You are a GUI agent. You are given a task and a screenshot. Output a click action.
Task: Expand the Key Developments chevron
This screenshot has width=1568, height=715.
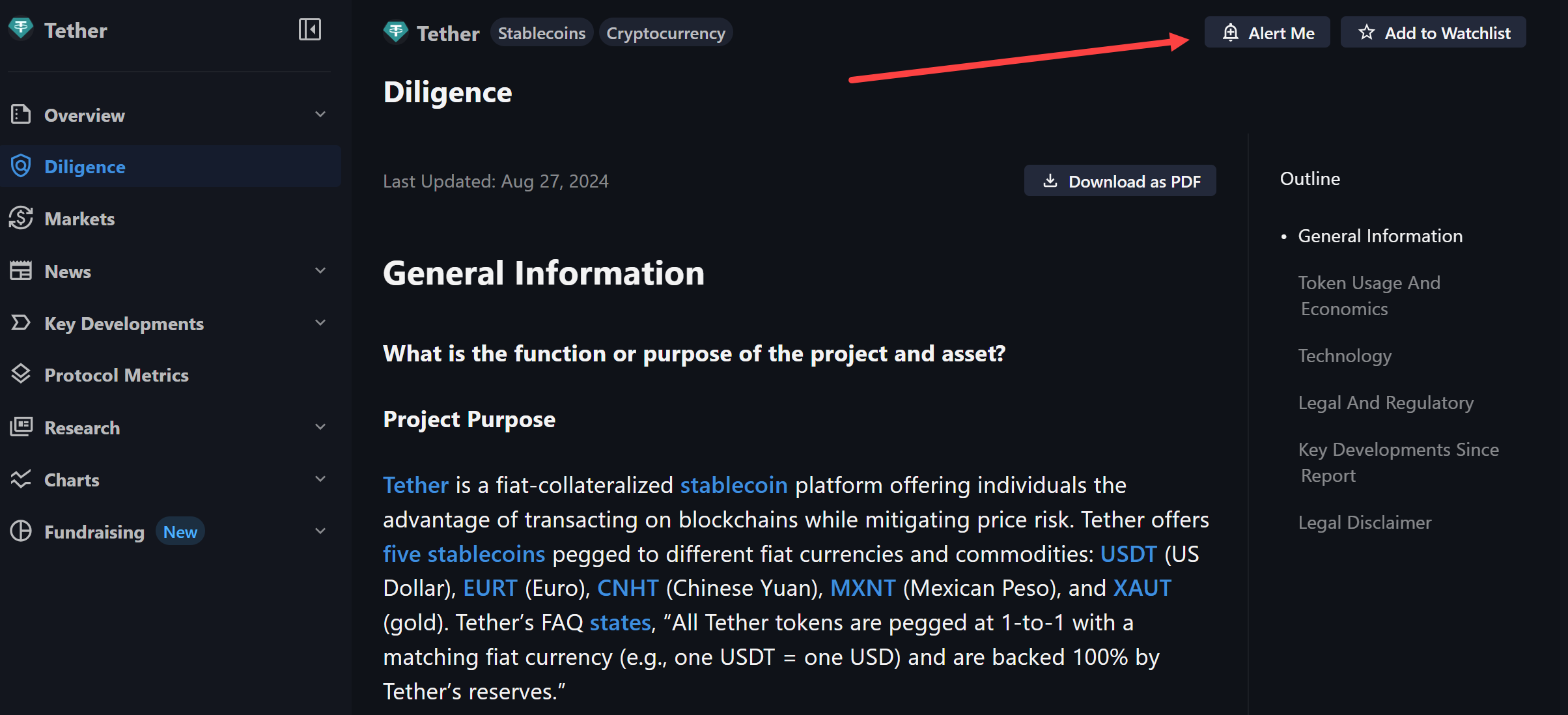pyautogui.click(x=320, y=322)
